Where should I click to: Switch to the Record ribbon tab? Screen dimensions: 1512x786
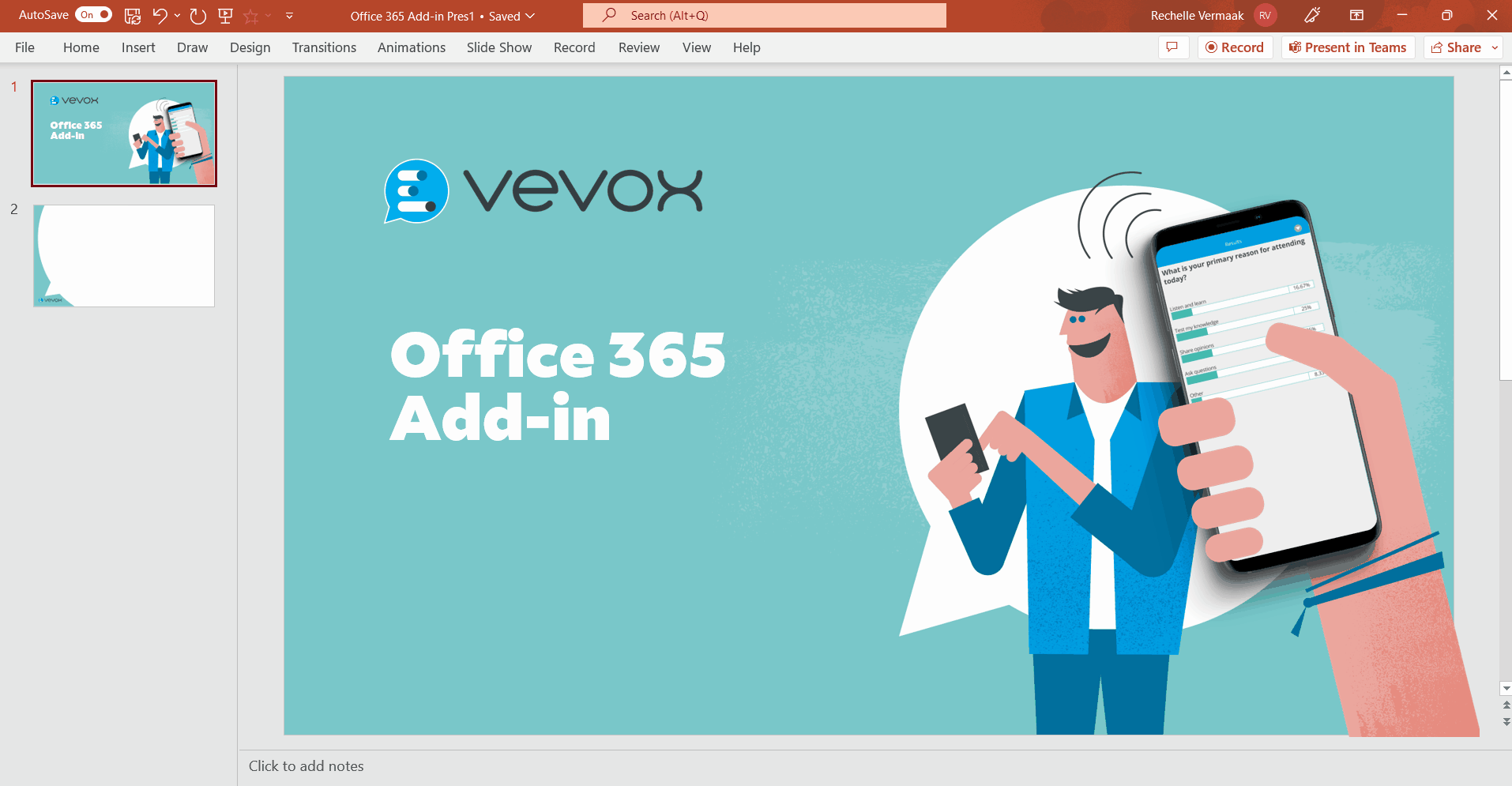pos(574,47)
